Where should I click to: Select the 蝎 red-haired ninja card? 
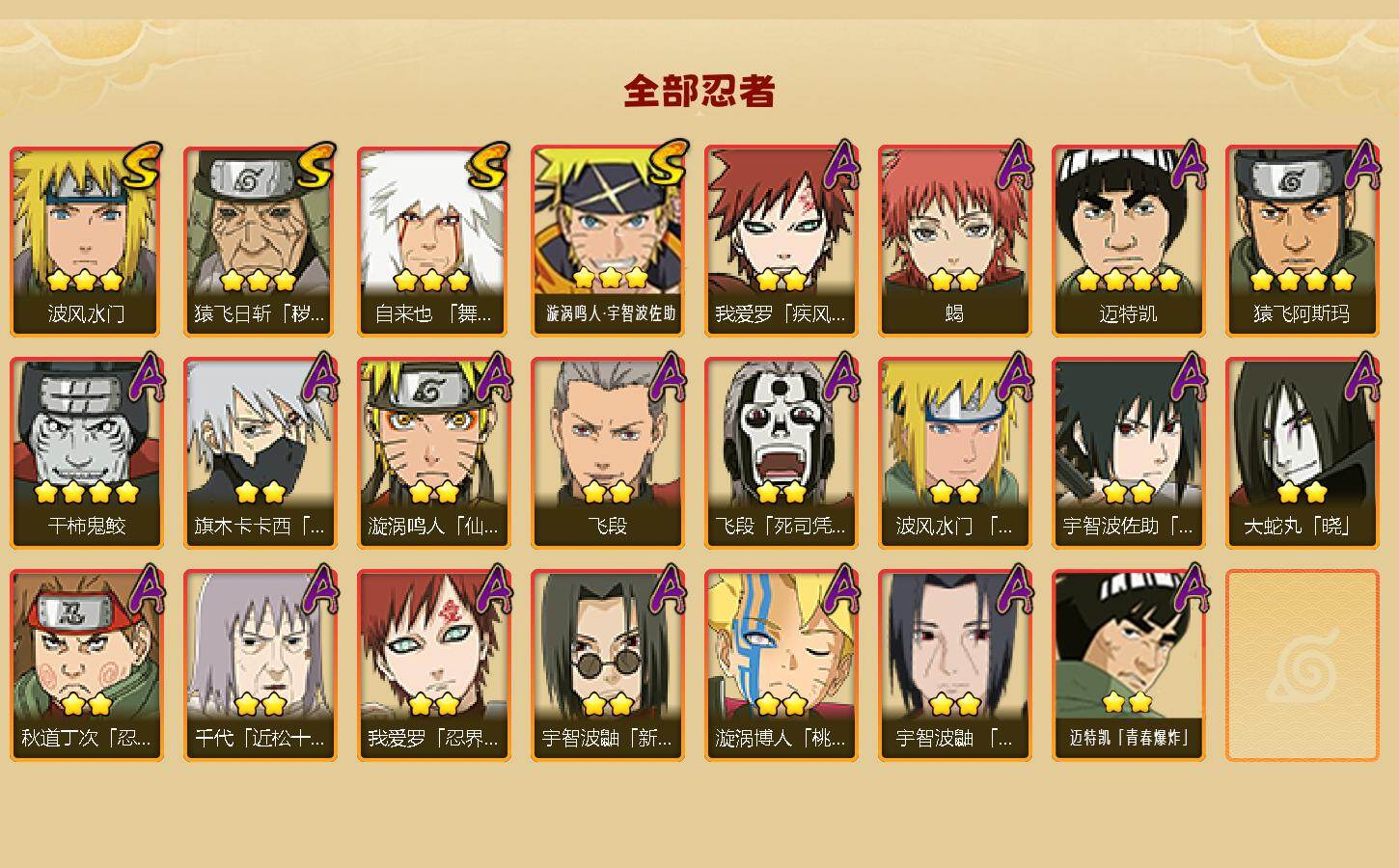[x=955, y=241]
